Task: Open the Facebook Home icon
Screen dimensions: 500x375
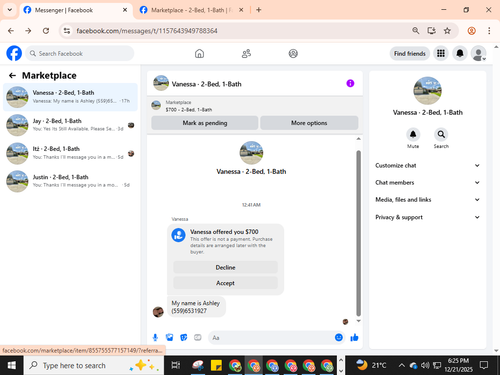Action: 199,53
